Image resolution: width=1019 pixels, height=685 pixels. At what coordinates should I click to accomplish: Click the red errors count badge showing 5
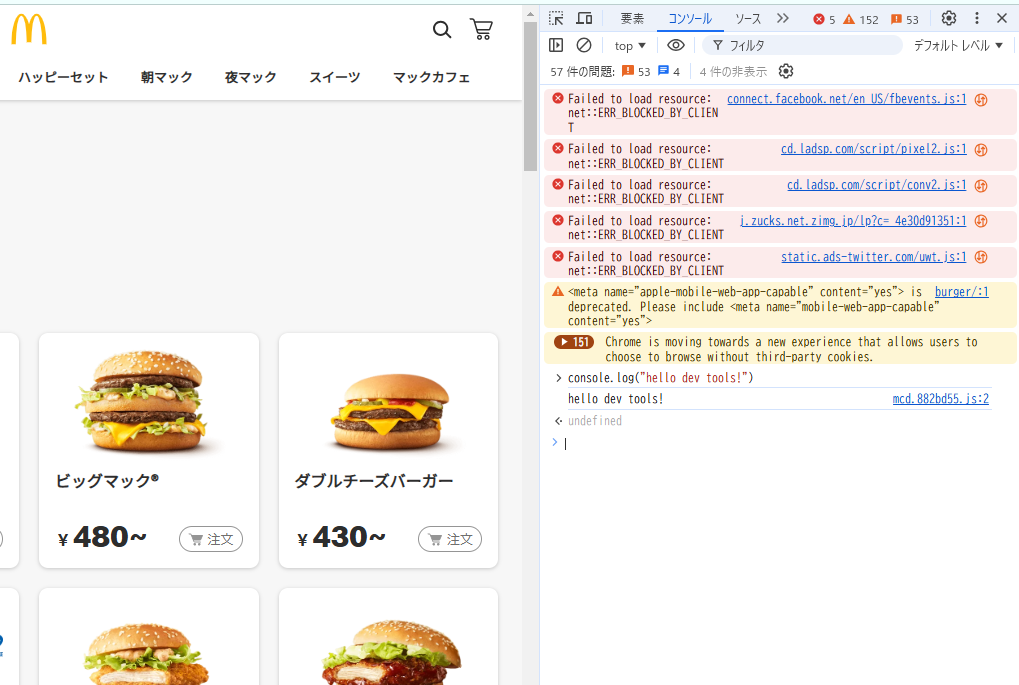tap(824, 19)
